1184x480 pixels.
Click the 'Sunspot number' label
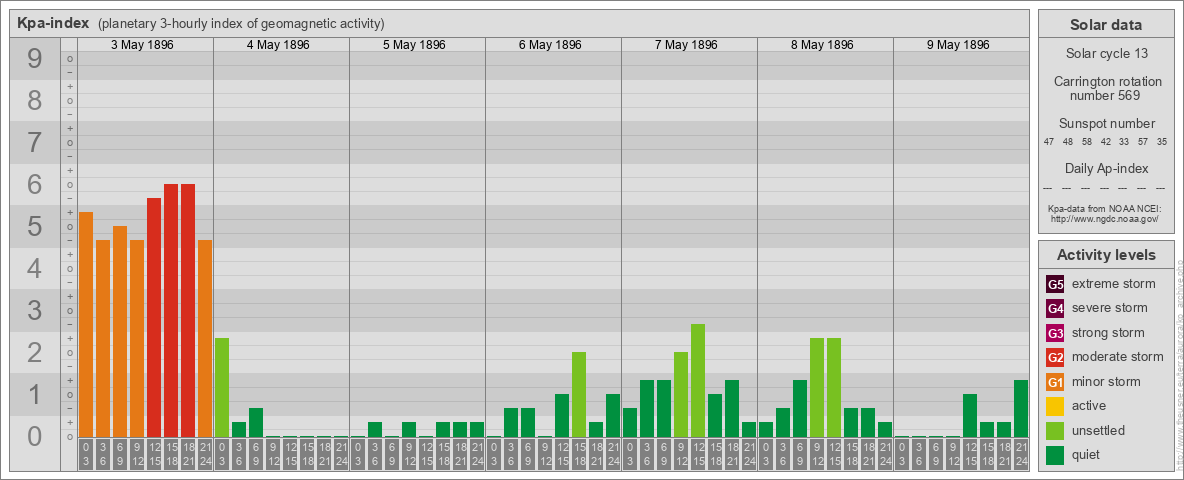[x=1106, y=124]
